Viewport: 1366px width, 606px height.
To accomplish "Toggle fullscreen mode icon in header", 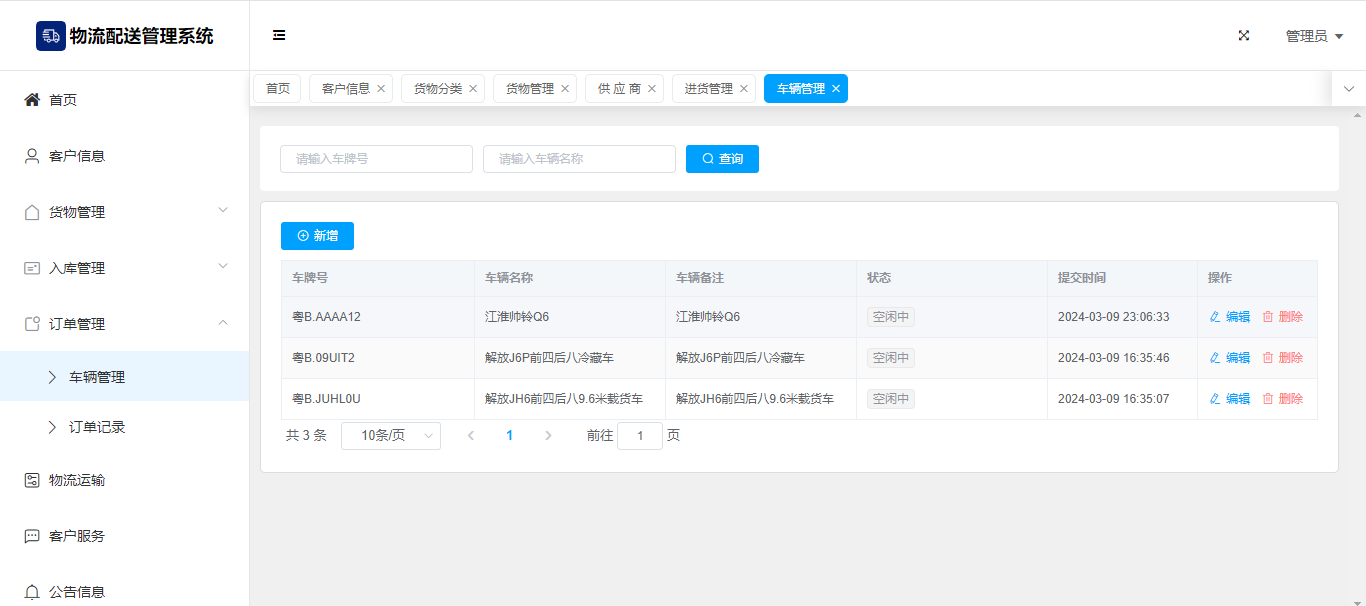I will [x=1244, y=36].
